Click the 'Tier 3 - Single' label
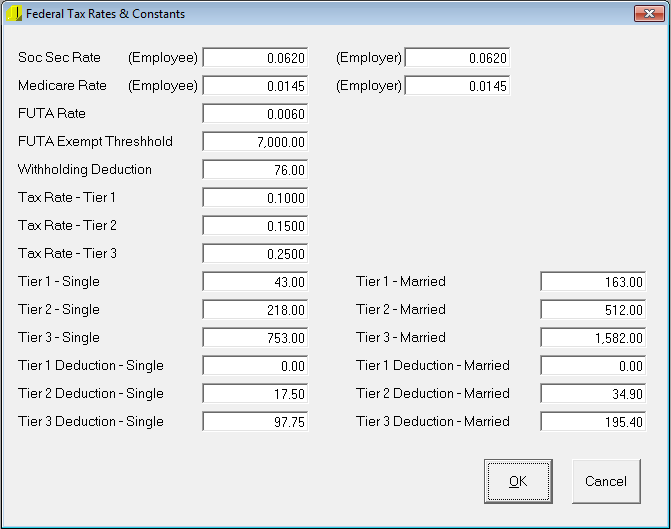The height and width of the screenshot is (529, 671). pos(59,338)
